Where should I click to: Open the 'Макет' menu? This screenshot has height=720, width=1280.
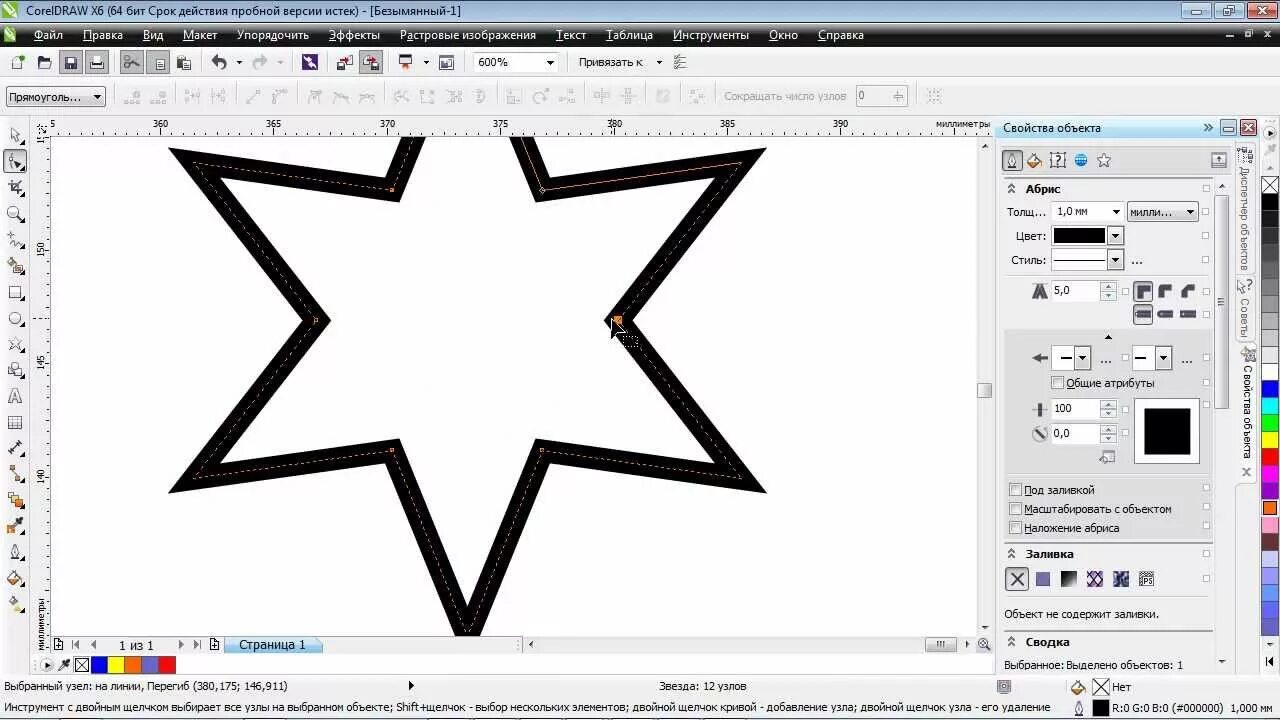[x=200, y=35]
